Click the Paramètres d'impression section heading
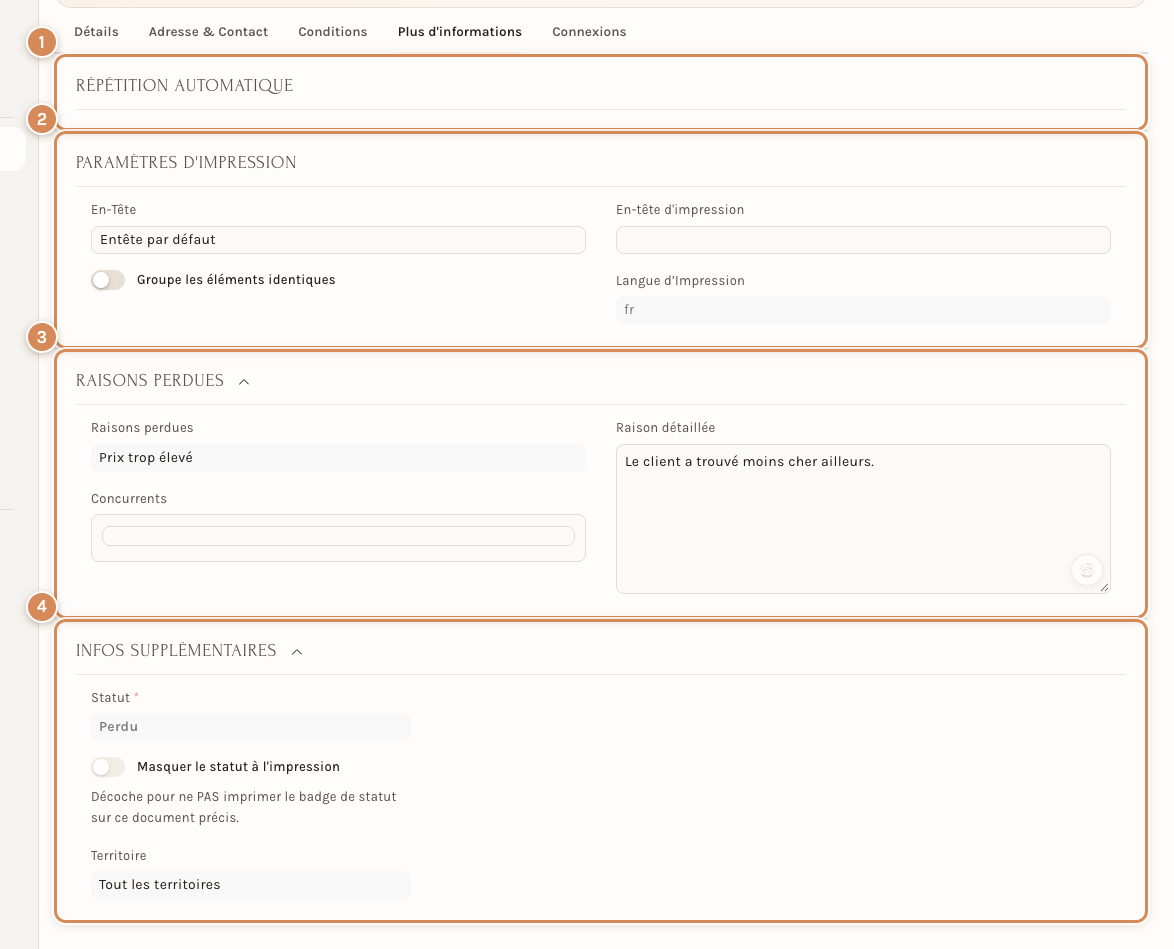 tap(186, 163)
